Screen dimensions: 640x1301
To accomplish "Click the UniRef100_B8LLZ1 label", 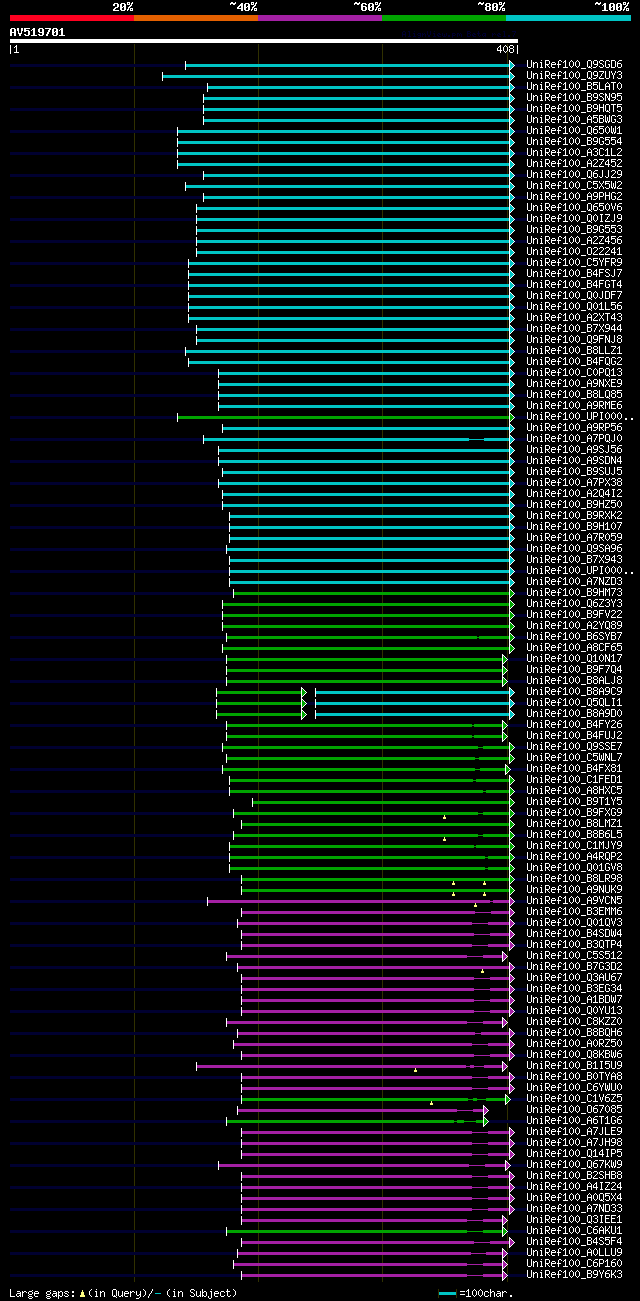I will [x=574, y=351].
